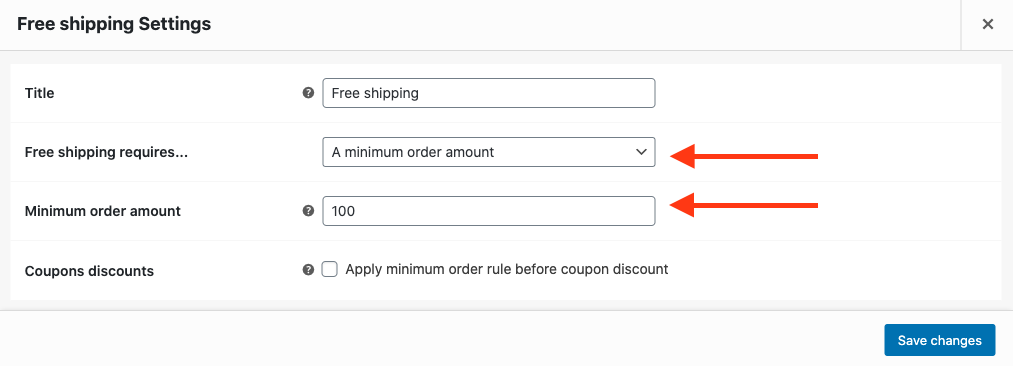Screen dimensions: 1013x366
Task: Enable the minimum order rule before coupon checkbox
Action: [x=330, y=269]
